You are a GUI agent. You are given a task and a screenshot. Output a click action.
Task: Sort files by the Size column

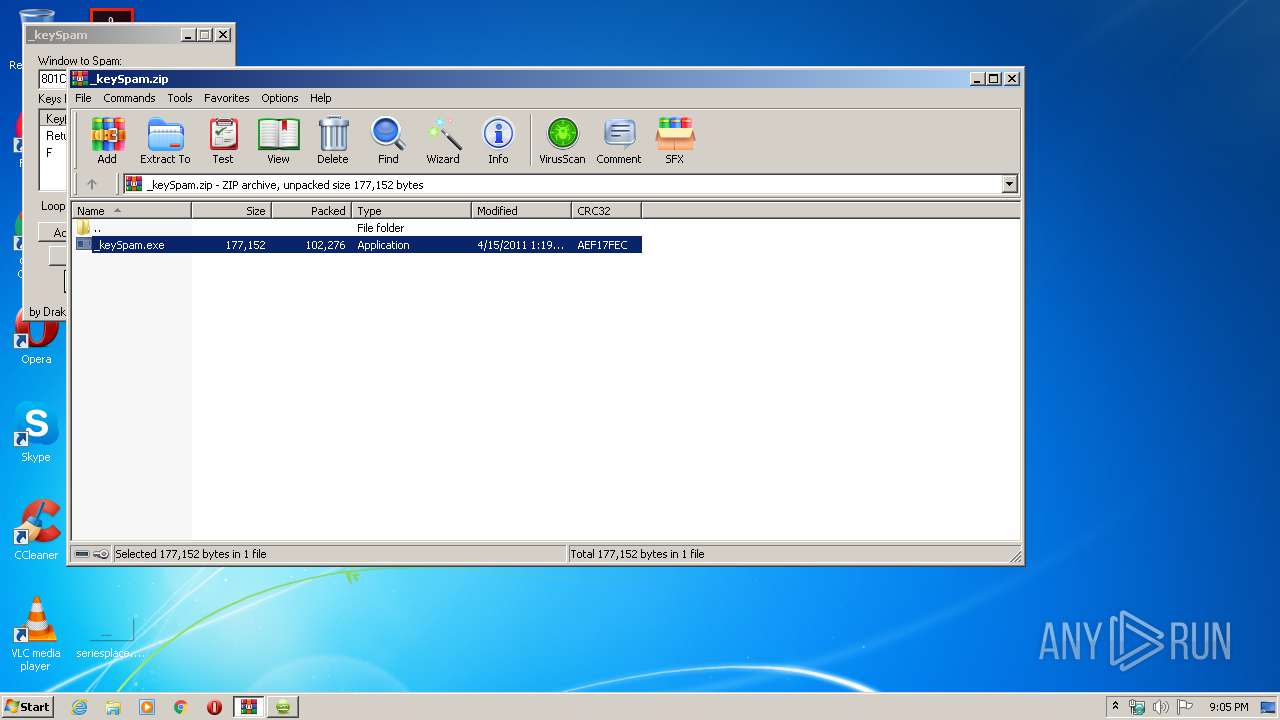tap(231, 211)
